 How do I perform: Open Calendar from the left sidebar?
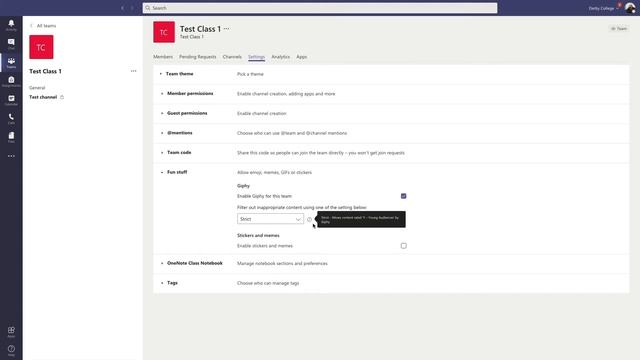(11, 100)
